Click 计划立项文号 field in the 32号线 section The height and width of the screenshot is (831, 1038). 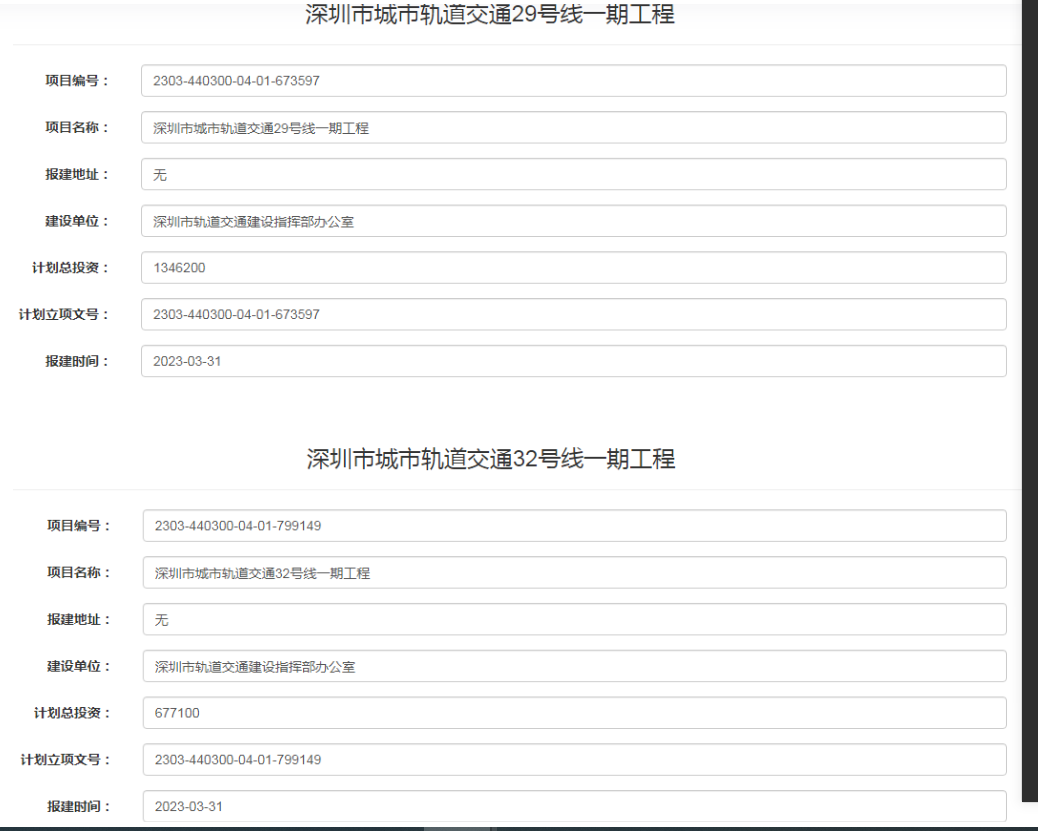click(574, 759)
